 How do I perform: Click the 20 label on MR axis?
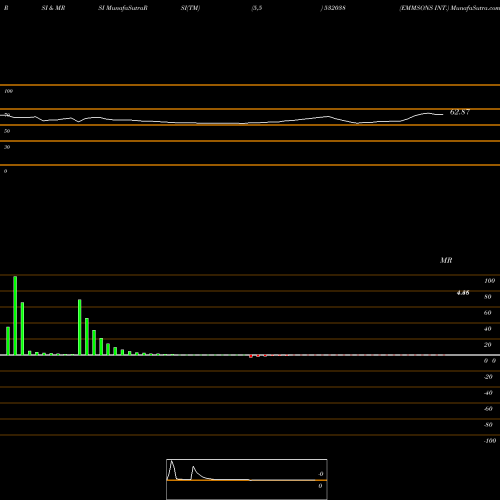(x=488, y=345)
